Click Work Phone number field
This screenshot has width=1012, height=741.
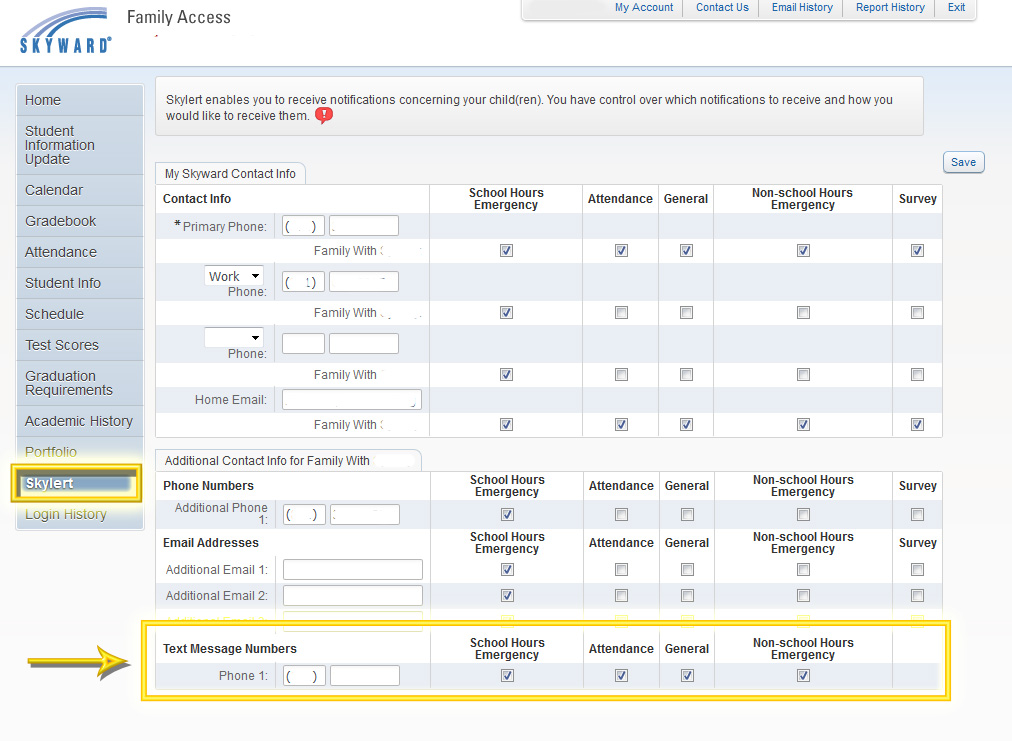tap(364, 281)
